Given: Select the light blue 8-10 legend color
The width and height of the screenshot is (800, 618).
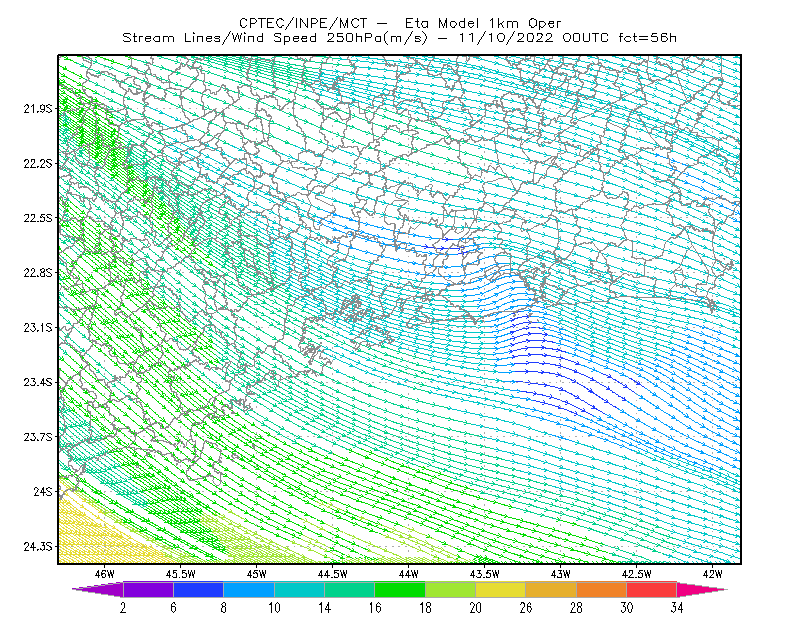Looking at the screenshot, I should [249, 589].
